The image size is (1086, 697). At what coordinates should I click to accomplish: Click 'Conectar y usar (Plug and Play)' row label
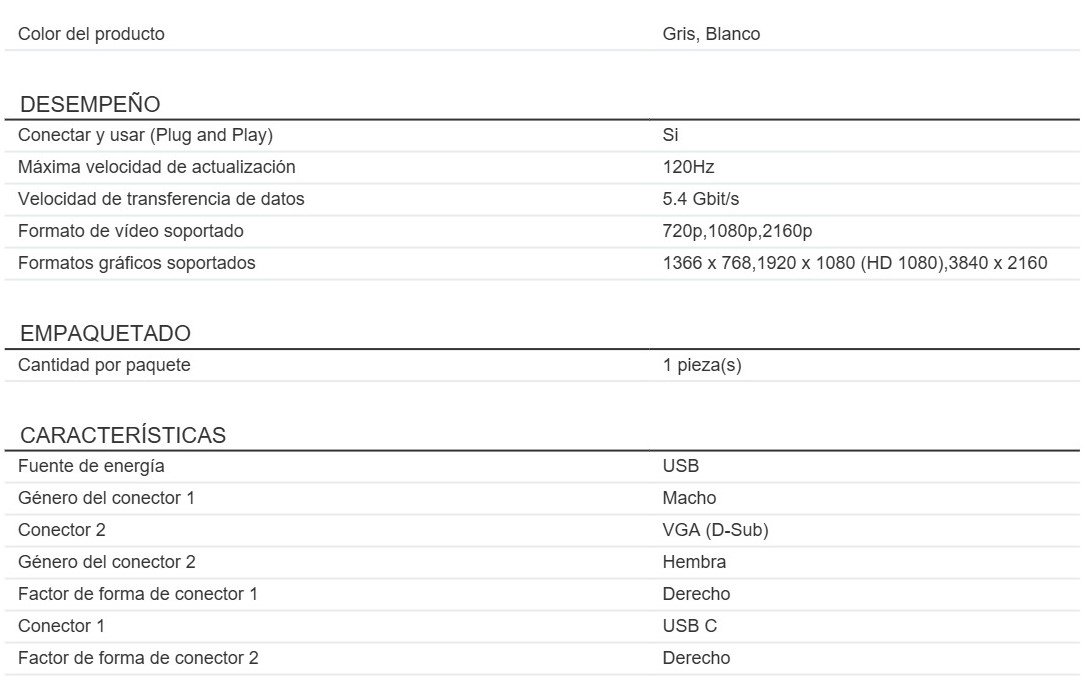(145, 135)
